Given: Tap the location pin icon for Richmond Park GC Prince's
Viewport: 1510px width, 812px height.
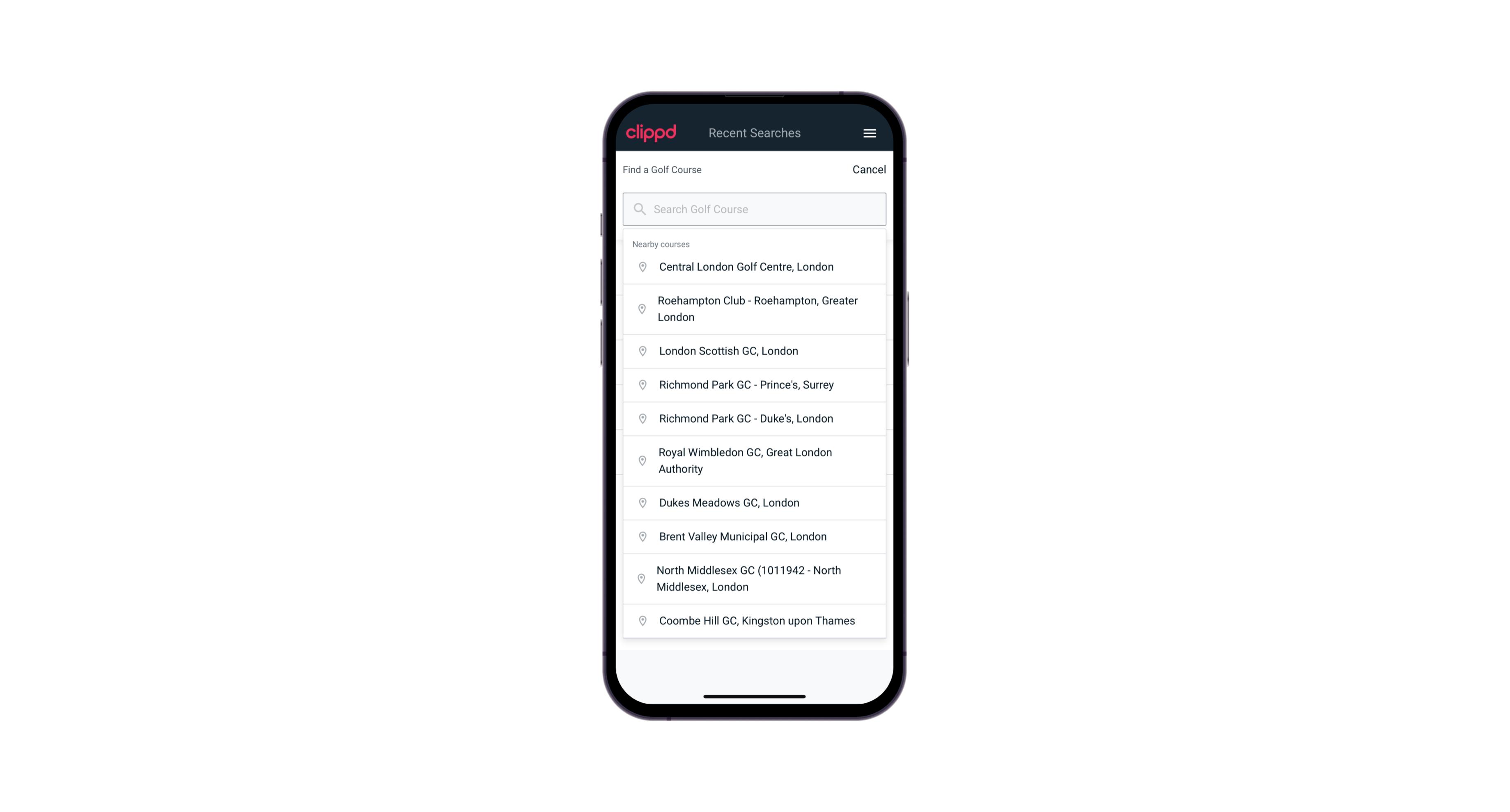Looking at the screenshot, I should [640, 384].
